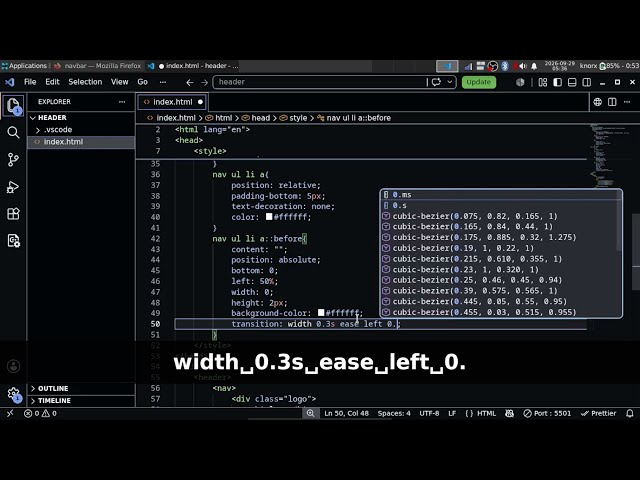Change end-of-line sequence LF
The height and width of the screenshot is (480, 640).
[452, 413]
